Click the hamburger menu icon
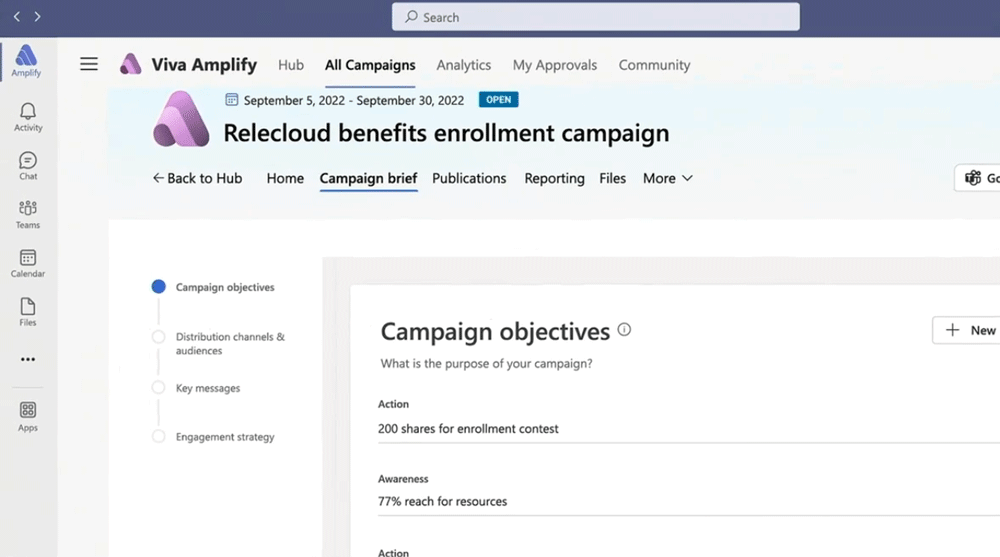1000x557 pixels. [x=89, y=64]
